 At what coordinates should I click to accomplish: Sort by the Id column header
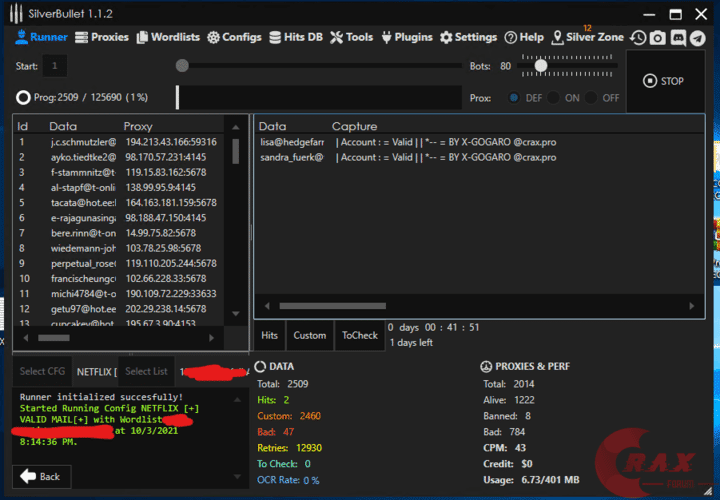22,126
